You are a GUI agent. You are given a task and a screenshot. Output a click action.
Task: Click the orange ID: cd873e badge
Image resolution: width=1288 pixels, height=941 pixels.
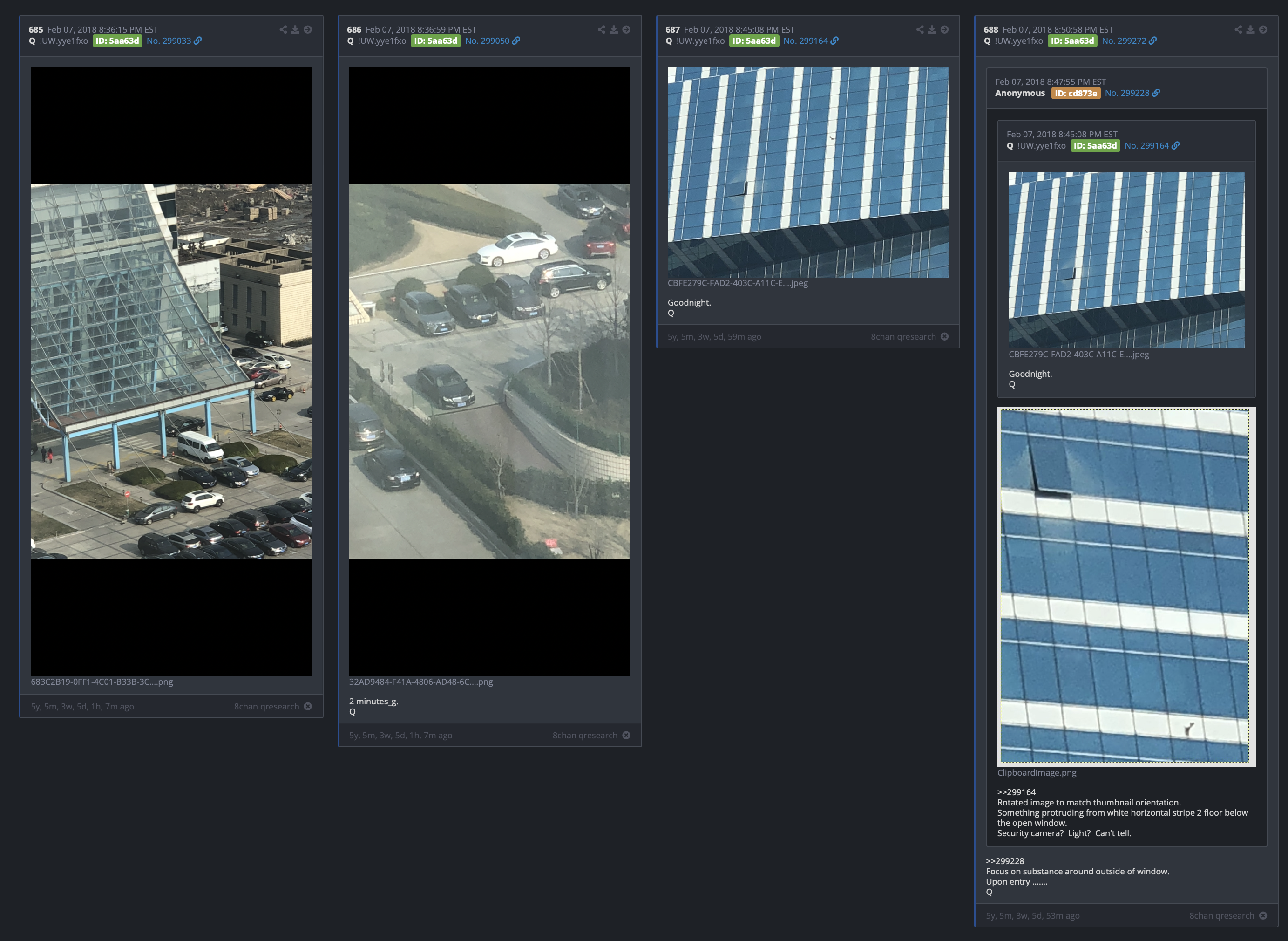pyautogui.click(x=1076, y=94)
